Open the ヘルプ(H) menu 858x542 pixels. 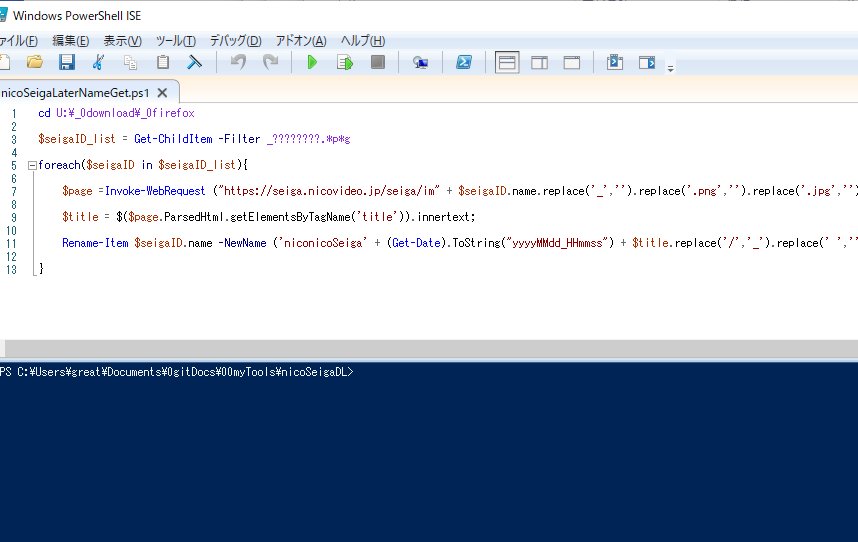pyautogui.click(x=363, y=40)
